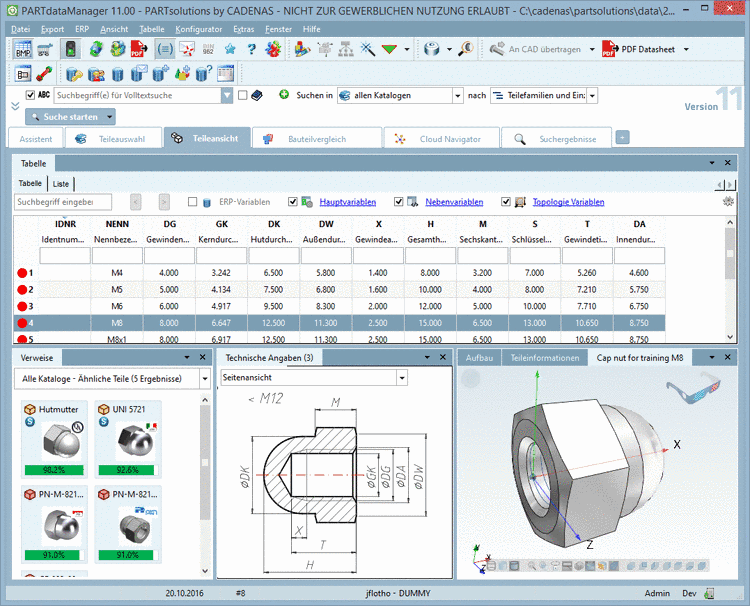Click the status bar icon next to Dev
750x606 pixels.
(709, 594)
